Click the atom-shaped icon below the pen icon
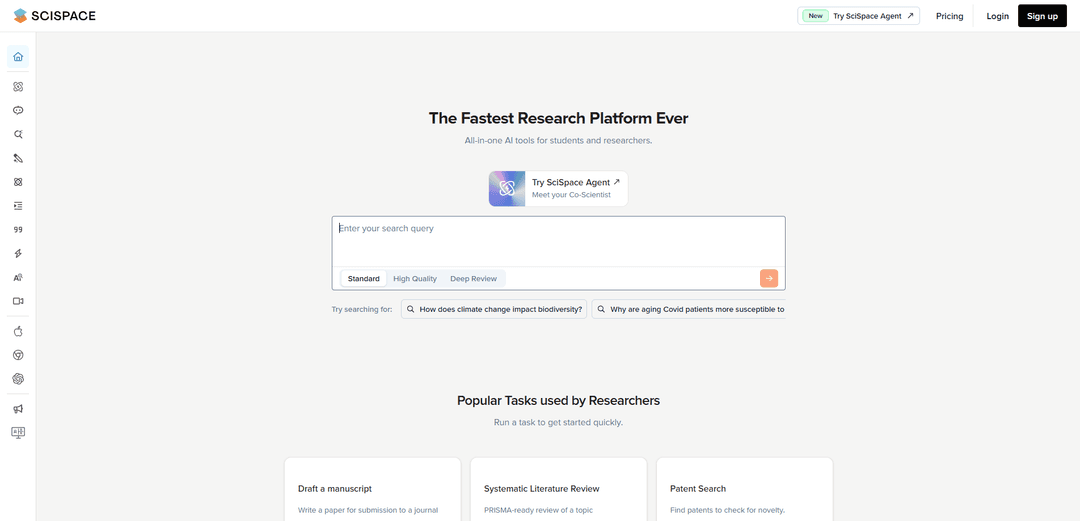The height and width of the screenshot is (521, 1080). coord(18,182)
